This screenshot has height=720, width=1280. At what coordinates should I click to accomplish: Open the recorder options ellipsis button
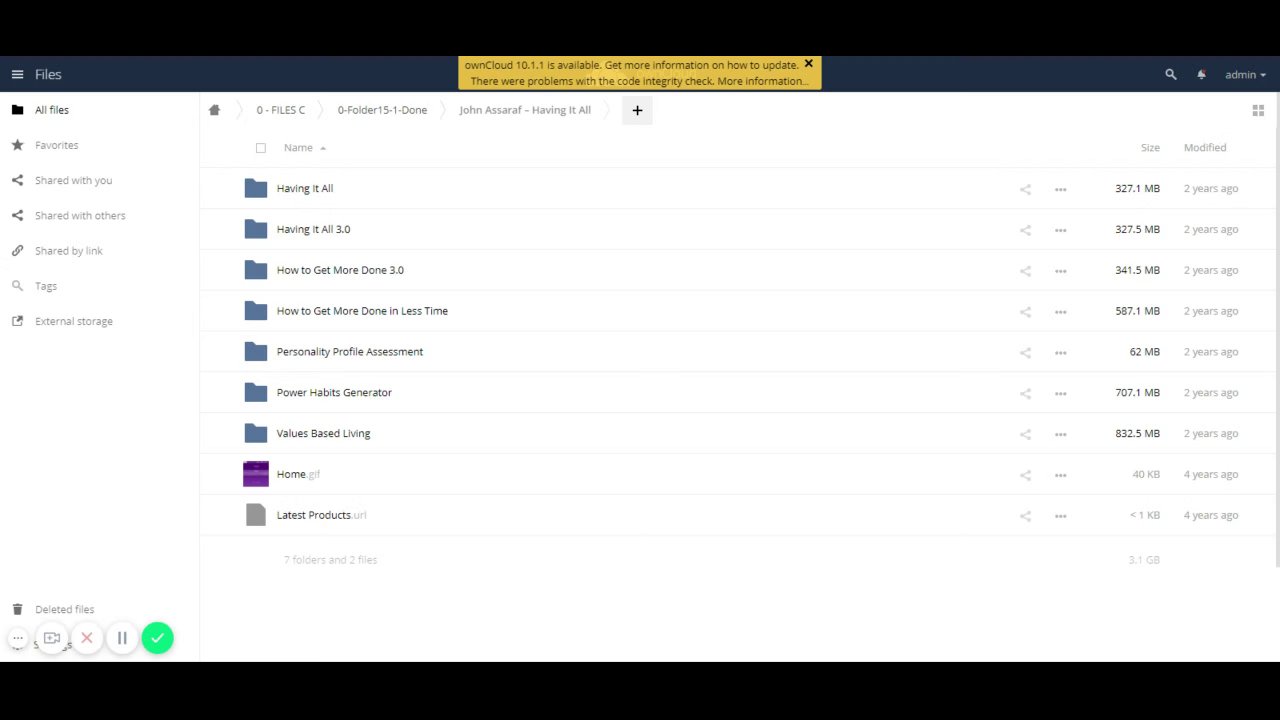click(x=18, y=638)
